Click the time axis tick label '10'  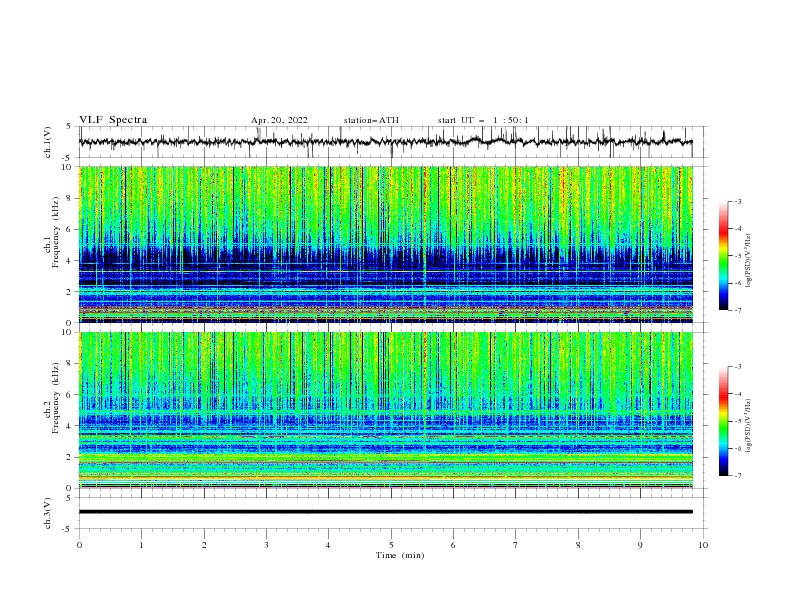click(x=703, y=545)
